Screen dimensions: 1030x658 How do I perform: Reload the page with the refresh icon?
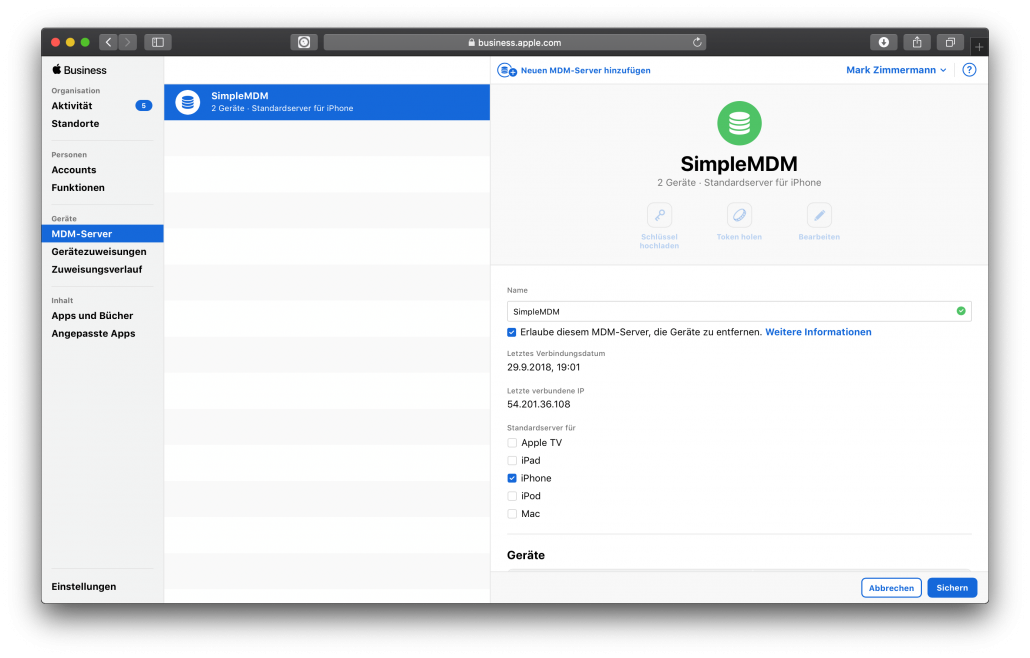[x=697, y=43]
